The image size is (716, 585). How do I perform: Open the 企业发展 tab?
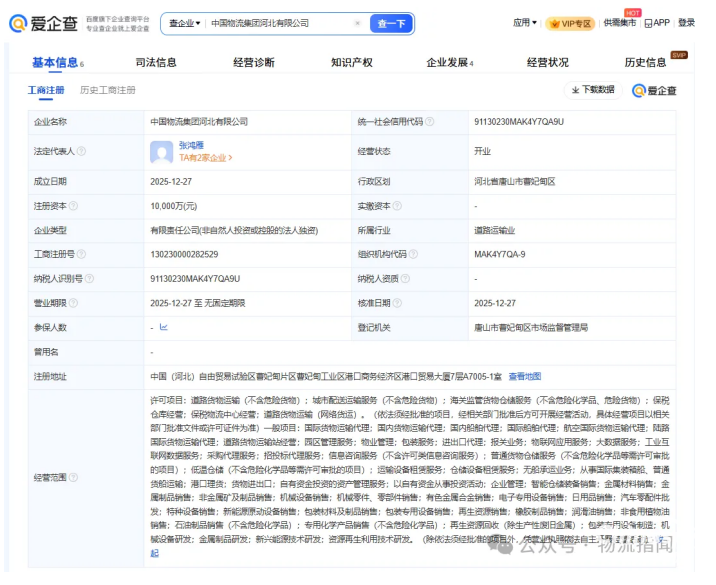pyautogui.click(x=450, y=63)
